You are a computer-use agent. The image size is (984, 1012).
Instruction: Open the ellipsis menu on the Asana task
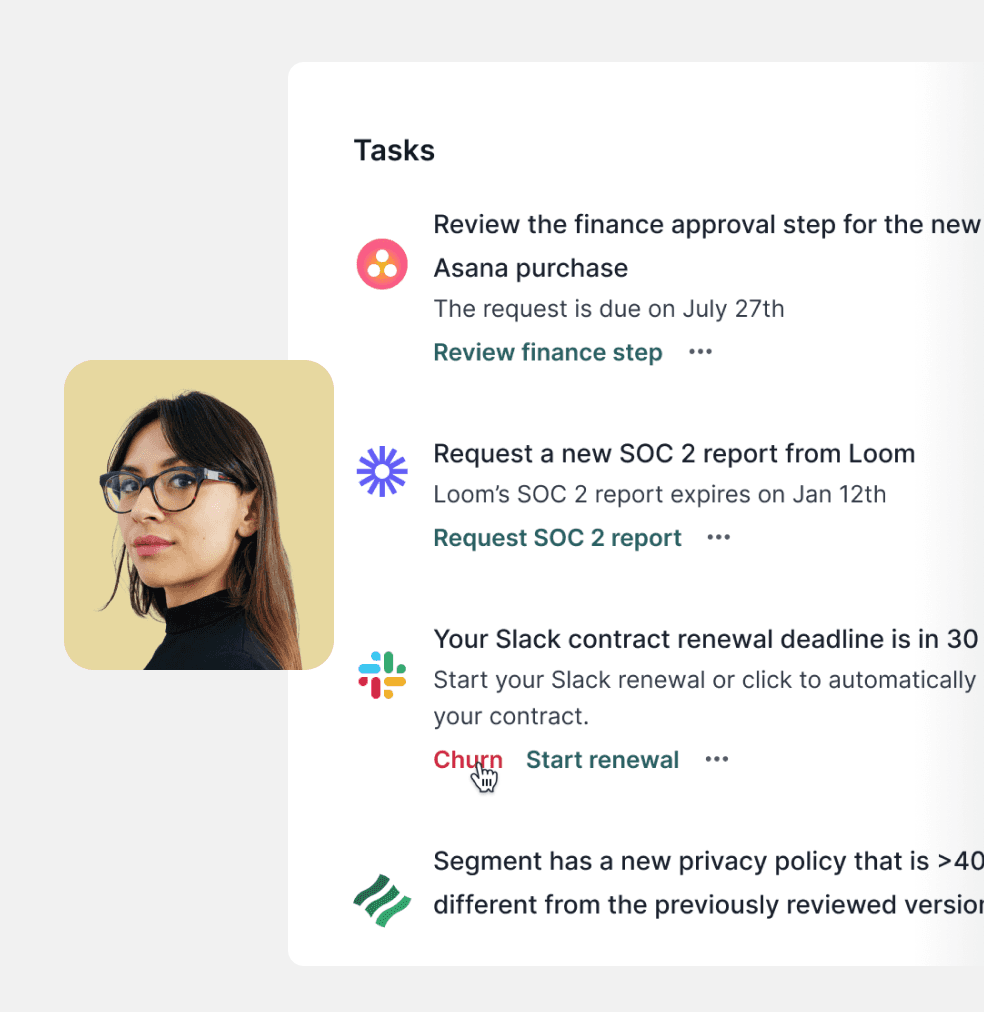pos(700,351)
